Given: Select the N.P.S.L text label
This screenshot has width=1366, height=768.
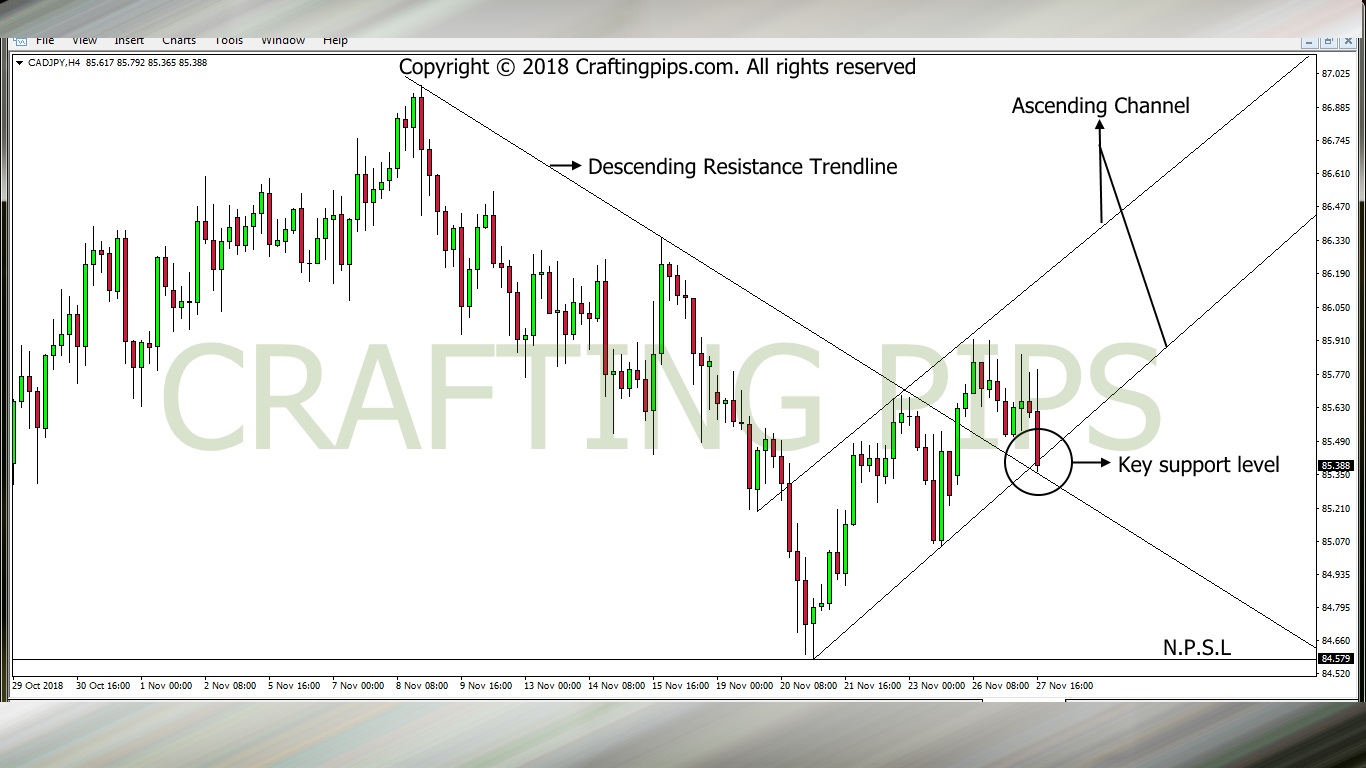Looking at the screenshot, I should click(1197, 648).
